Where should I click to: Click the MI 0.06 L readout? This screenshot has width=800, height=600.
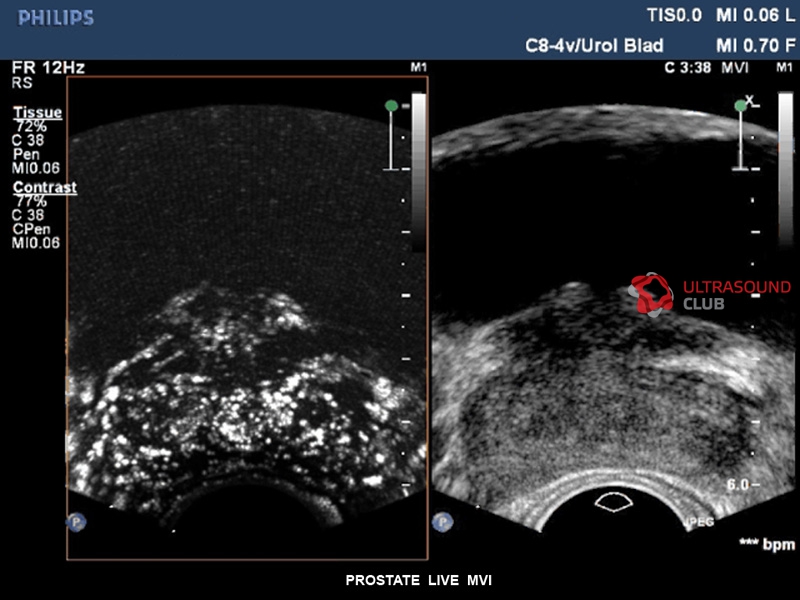pyautogui.click(x=756, y=16)
